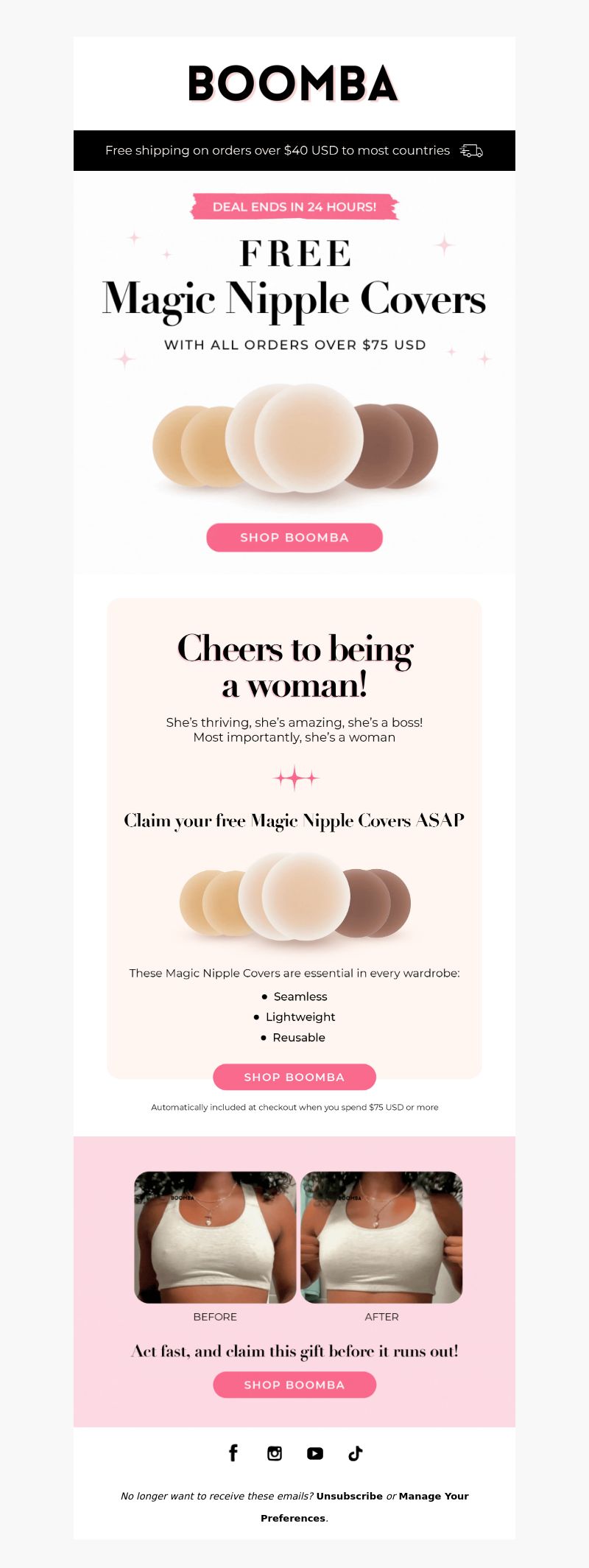Click the second nipple covers product image

coord(295,898)
